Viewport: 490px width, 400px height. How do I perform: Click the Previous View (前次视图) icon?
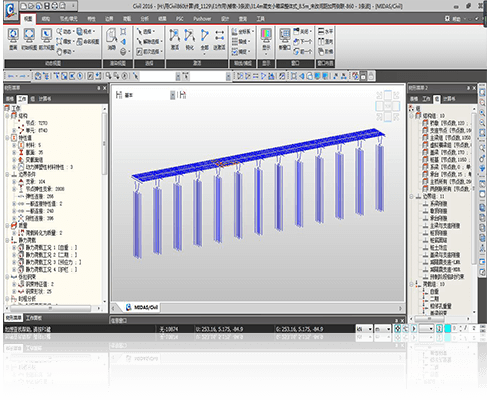(46, 35)
